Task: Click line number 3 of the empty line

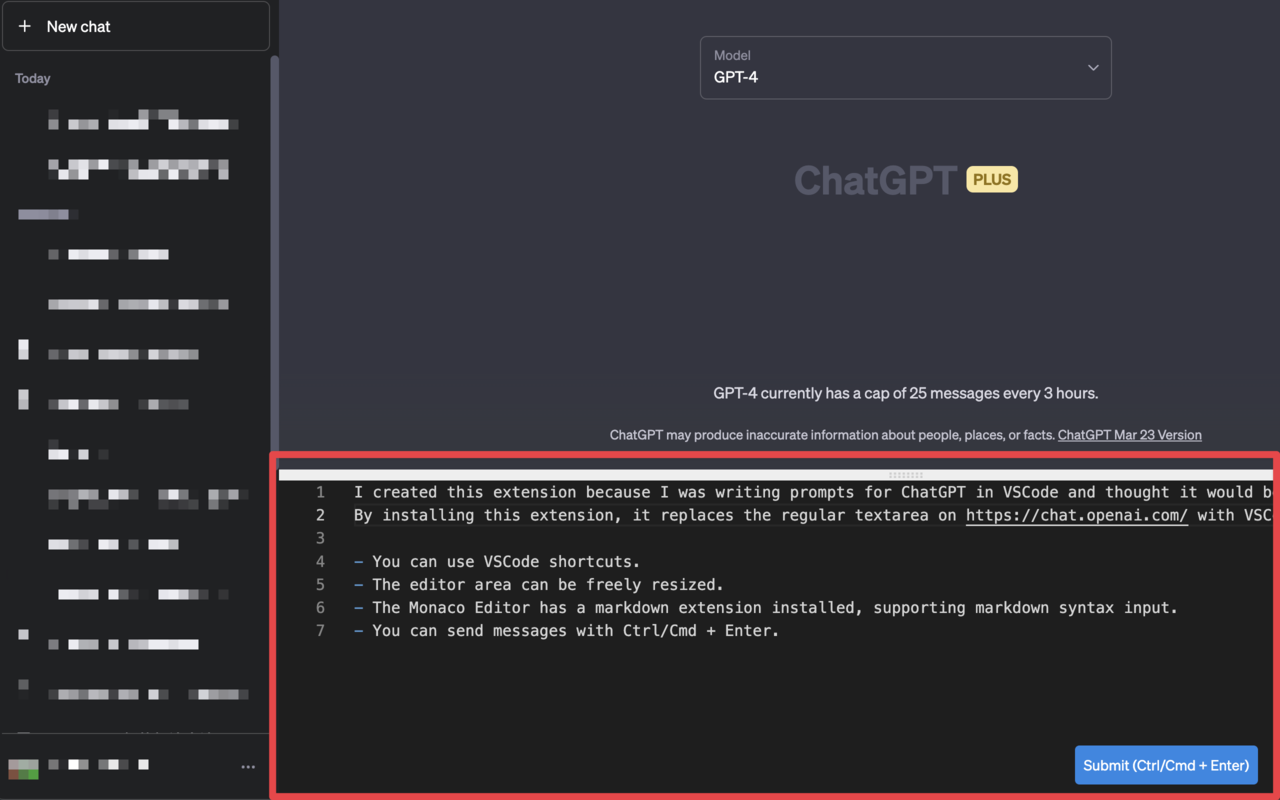Action: point(320,538)
